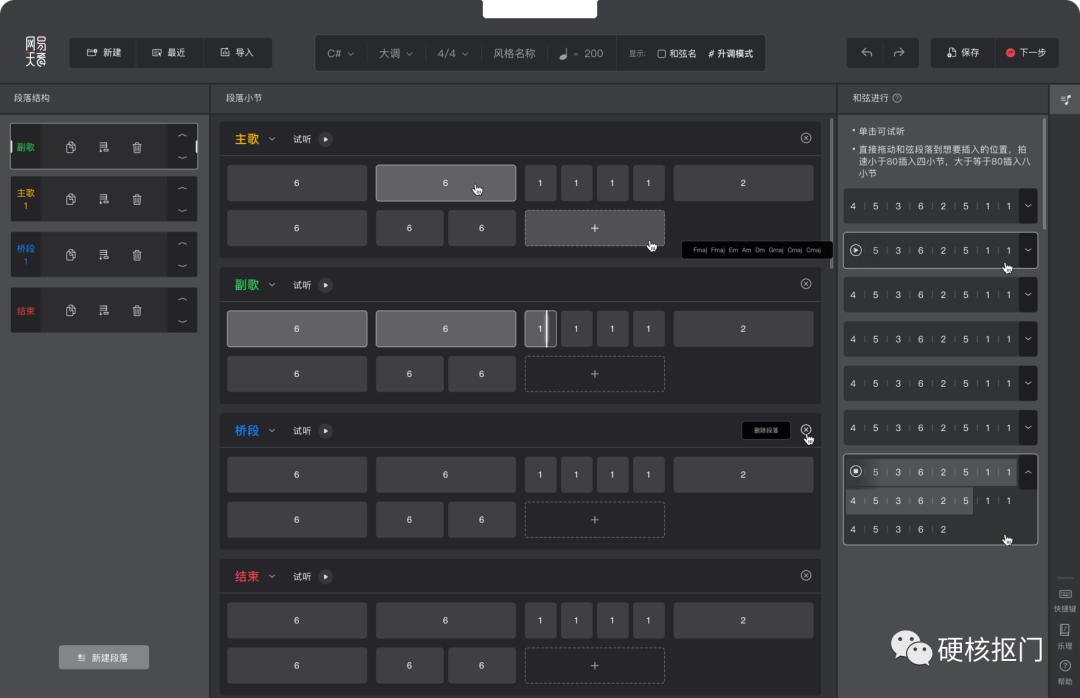Screen dimensions: 1080x698
Task: Add a measure in the 桥段 section
Action: pos(594,520)
